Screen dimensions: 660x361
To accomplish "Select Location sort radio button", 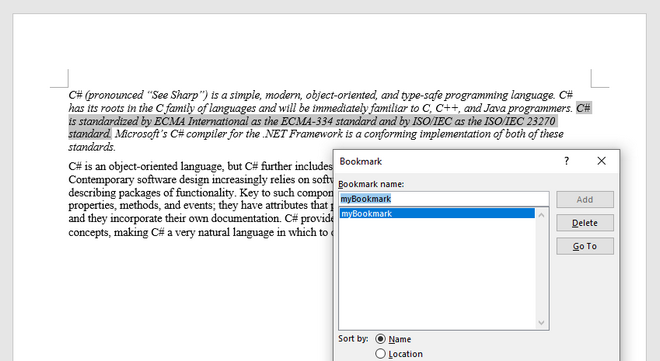I will tap(381, 354).
